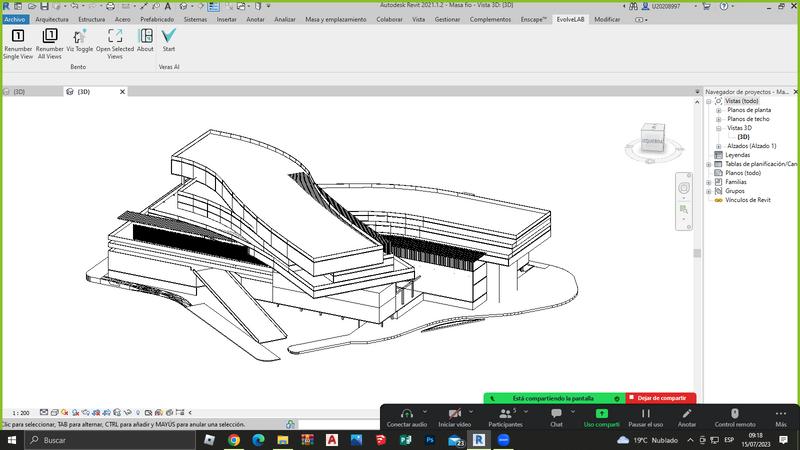The height and width of the screenshot is (450, 800).
Task: Click the red Dejar de compartir button
Action: 661,397
